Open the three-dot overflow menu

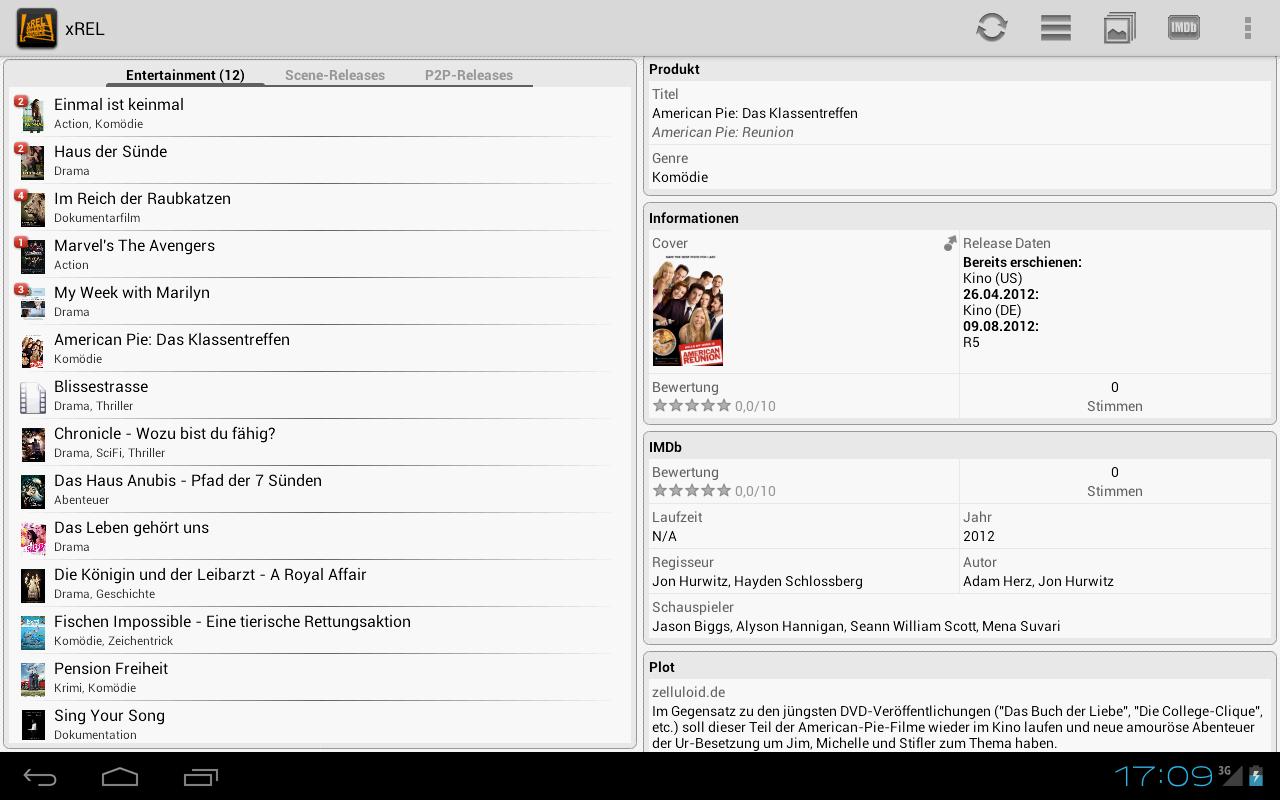tap(1247, 28)
